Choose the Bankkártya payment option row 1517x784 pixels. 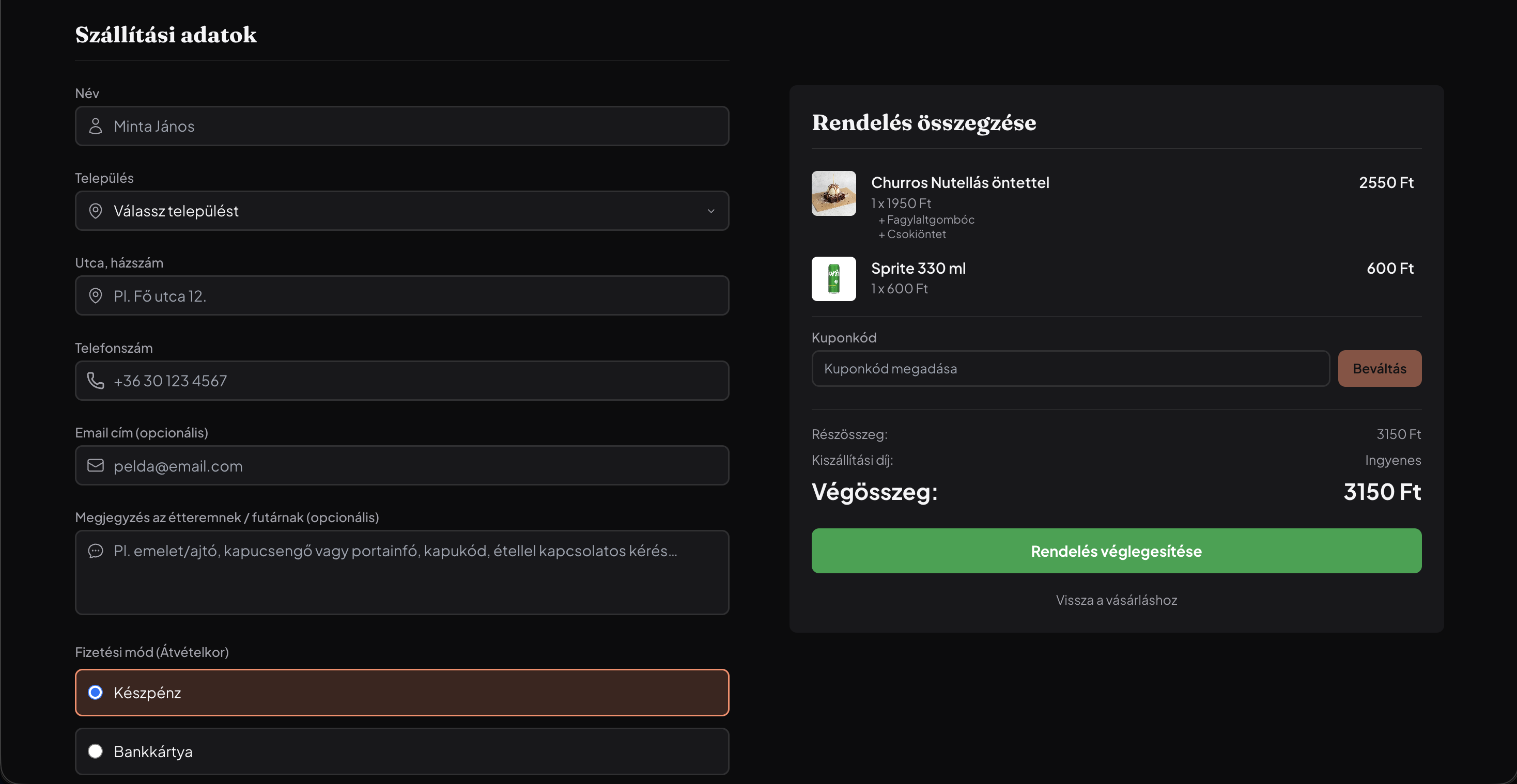[402, 751]
